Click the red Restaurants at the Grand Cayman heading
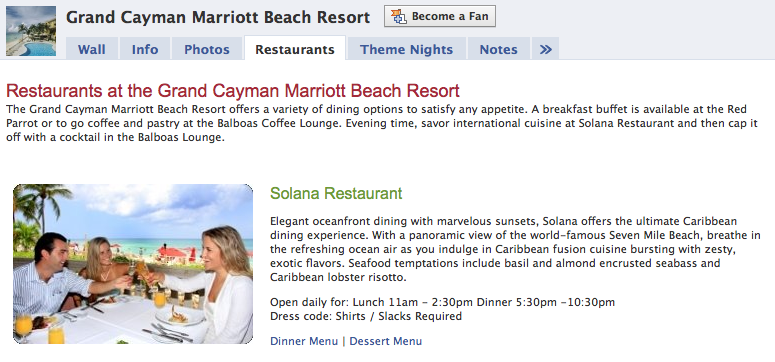Viewport: 775px width, 362px height. pyautogui.click(x=233, y=91)
